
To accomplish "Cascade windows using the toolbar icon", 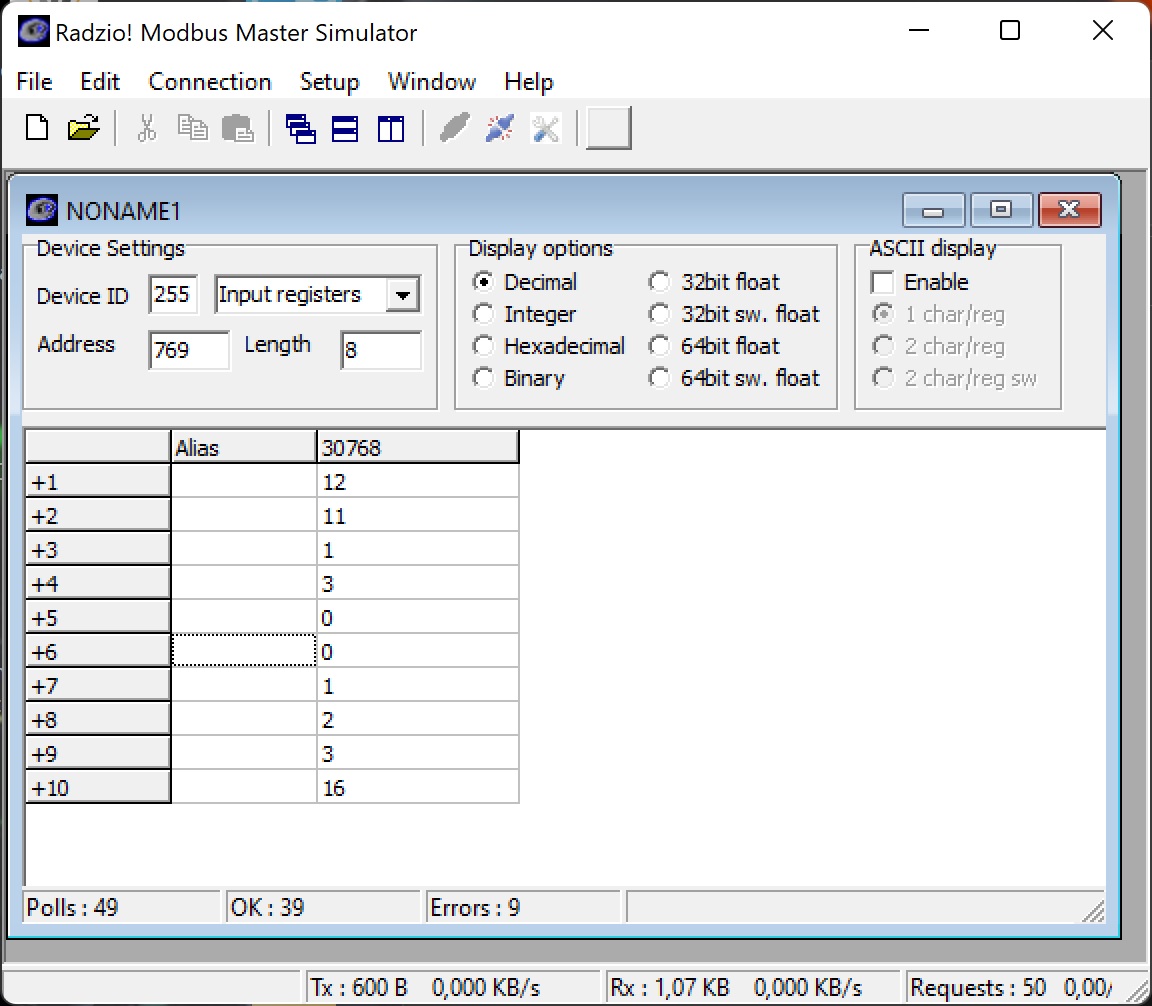I will tap(300, 128).
